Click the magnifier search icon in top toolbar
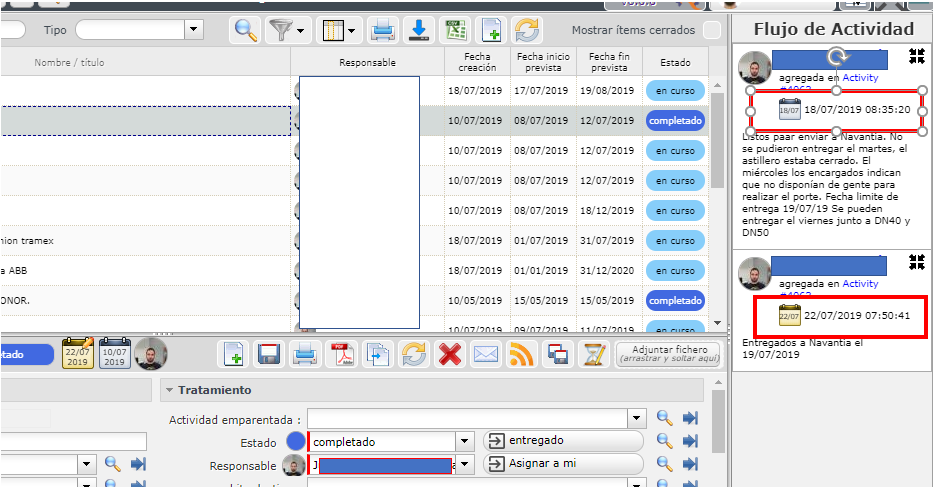The height and width of the screenshot is (494, 933). (245, 30)
